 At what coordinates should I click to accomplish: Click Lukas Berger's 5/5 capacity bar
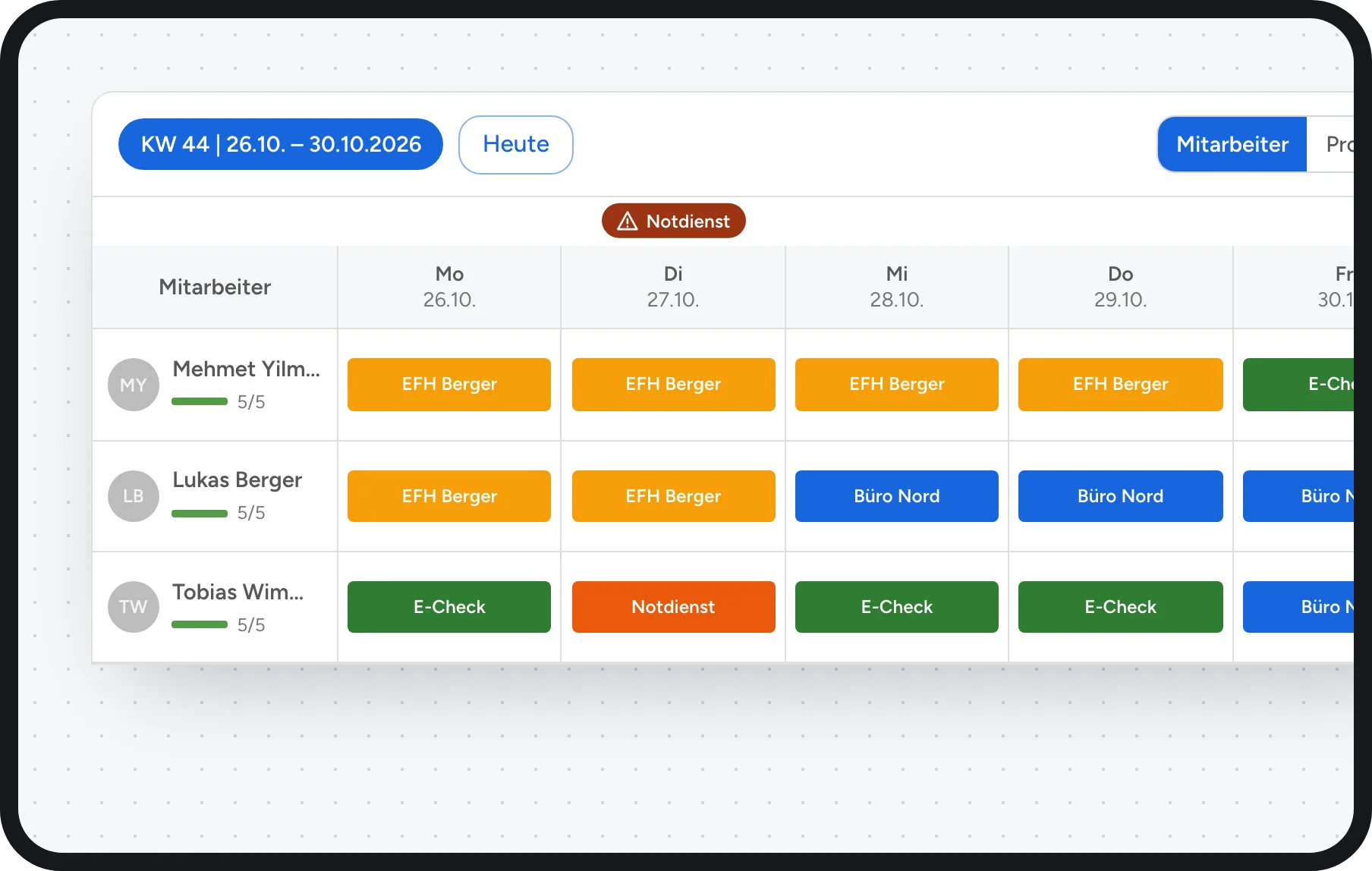200,514
